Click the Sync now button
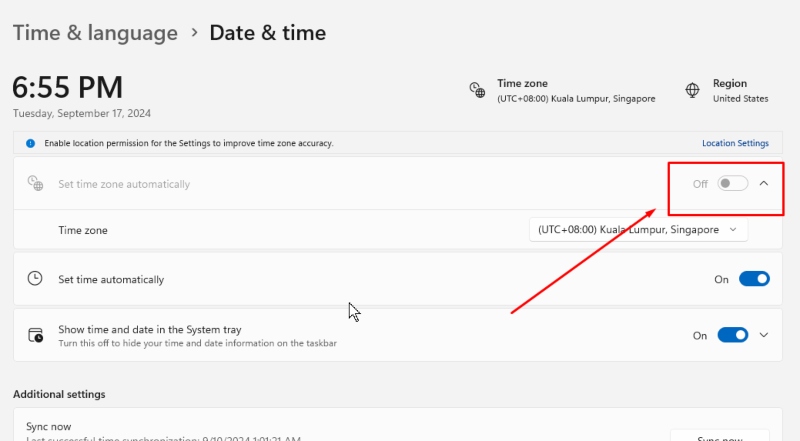This screenshot has width=800, height=441. [719, 436]
